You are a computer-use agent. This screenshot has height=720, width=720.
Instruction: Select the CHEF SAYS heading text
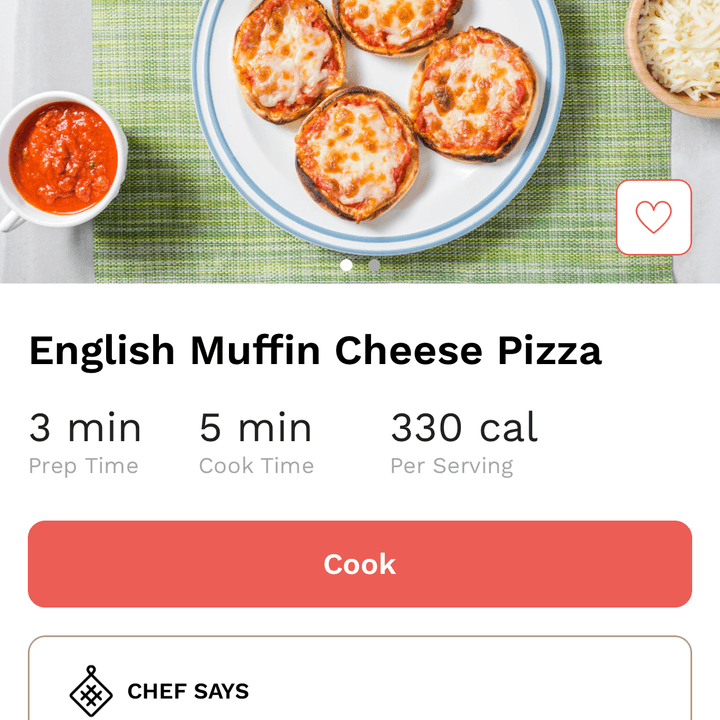point(188,691)
